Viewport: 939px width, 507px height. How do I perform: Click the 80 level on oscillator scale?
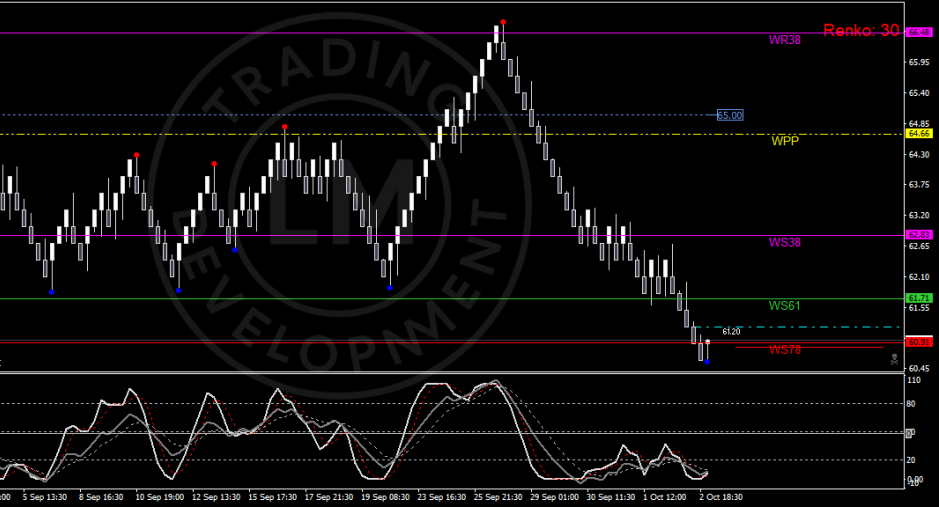coord(913,404)
